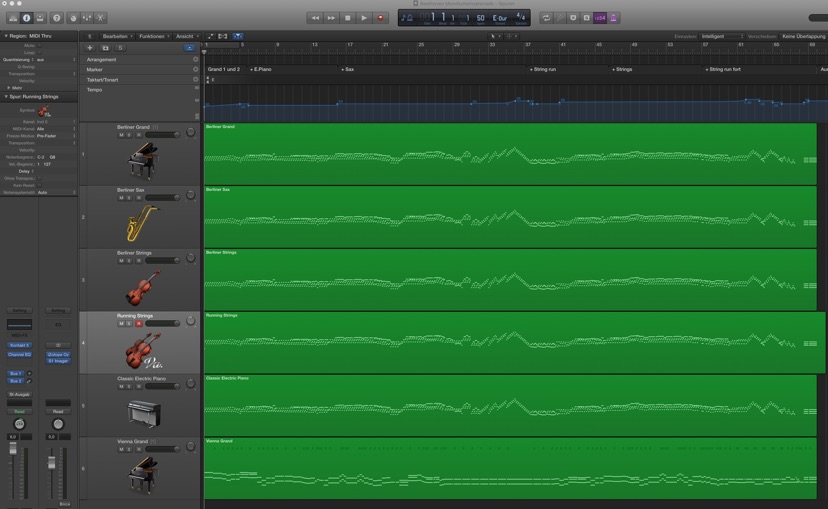Collapse the Region: MIDI Thru inspector section
The width and height of the screenshot is (828, 509).
tap(6, 36)
